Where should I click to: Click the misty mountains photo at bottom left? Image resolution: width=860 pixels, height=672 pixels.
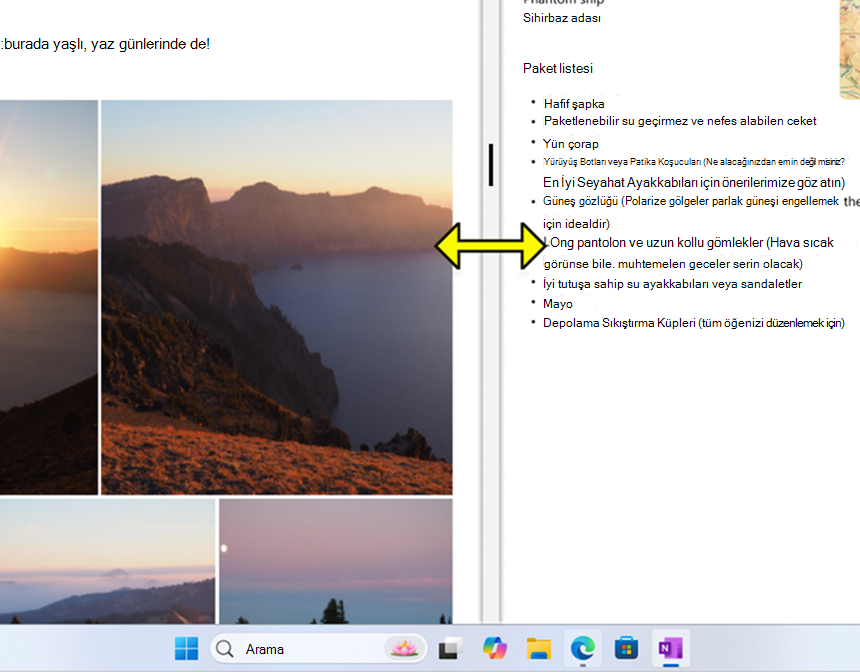tap(108, 561)
